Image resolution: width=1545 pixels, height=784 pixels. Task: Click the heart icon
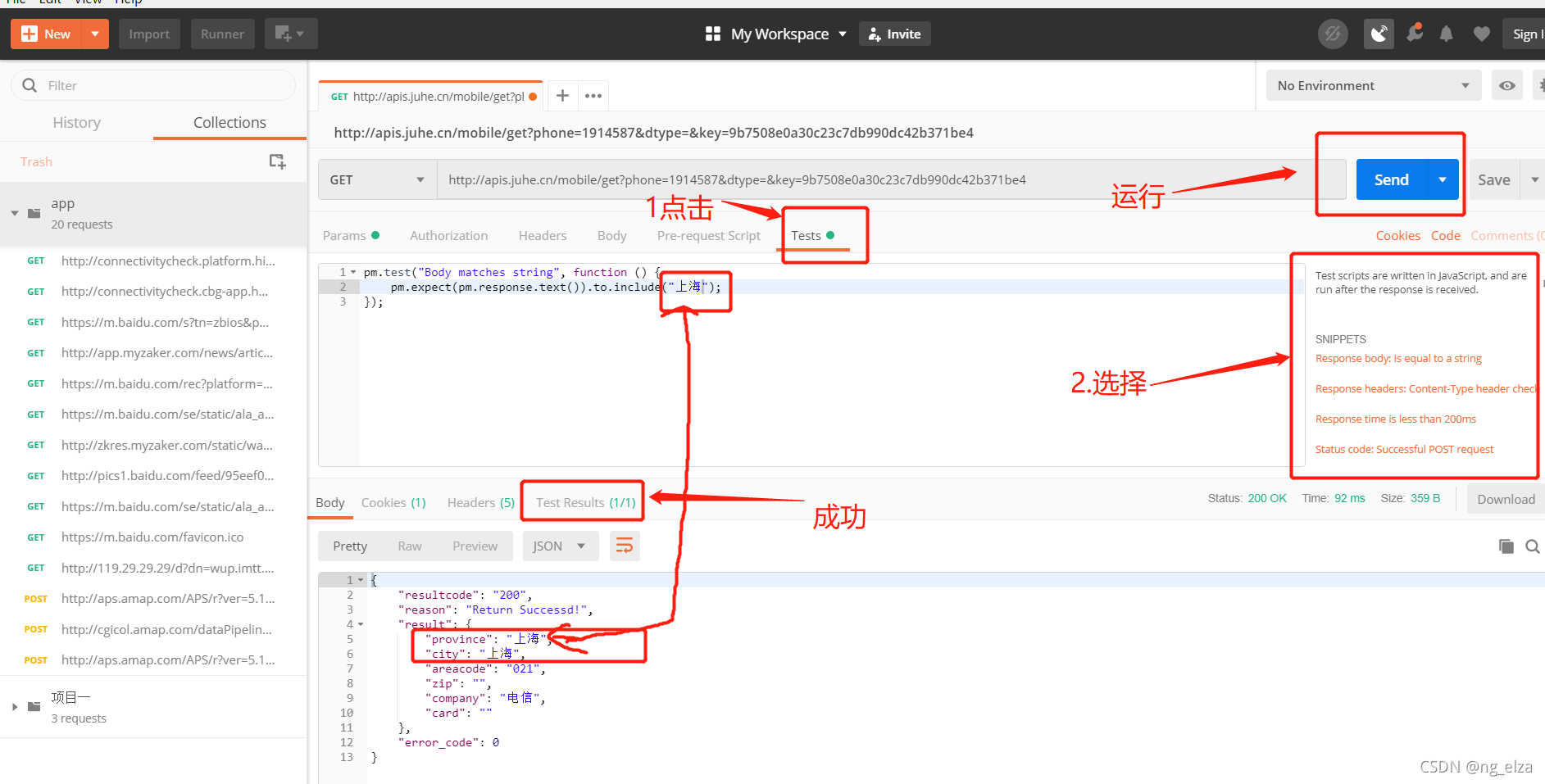pyautogui.click(x=1481, y=34)
